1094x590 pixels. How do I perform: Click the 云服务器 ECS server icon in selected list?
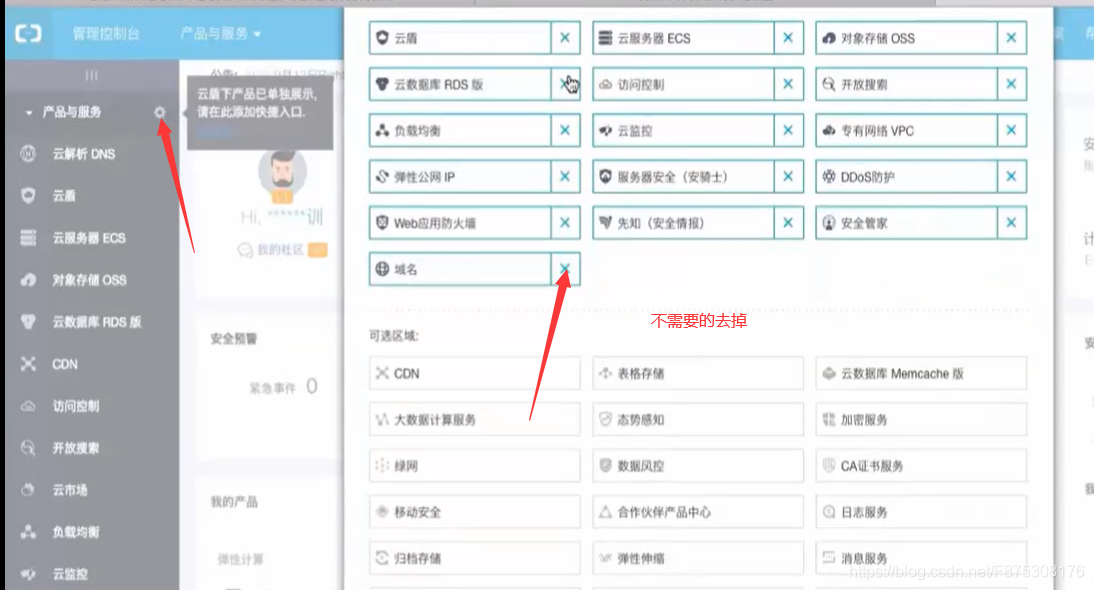point(606,38)
